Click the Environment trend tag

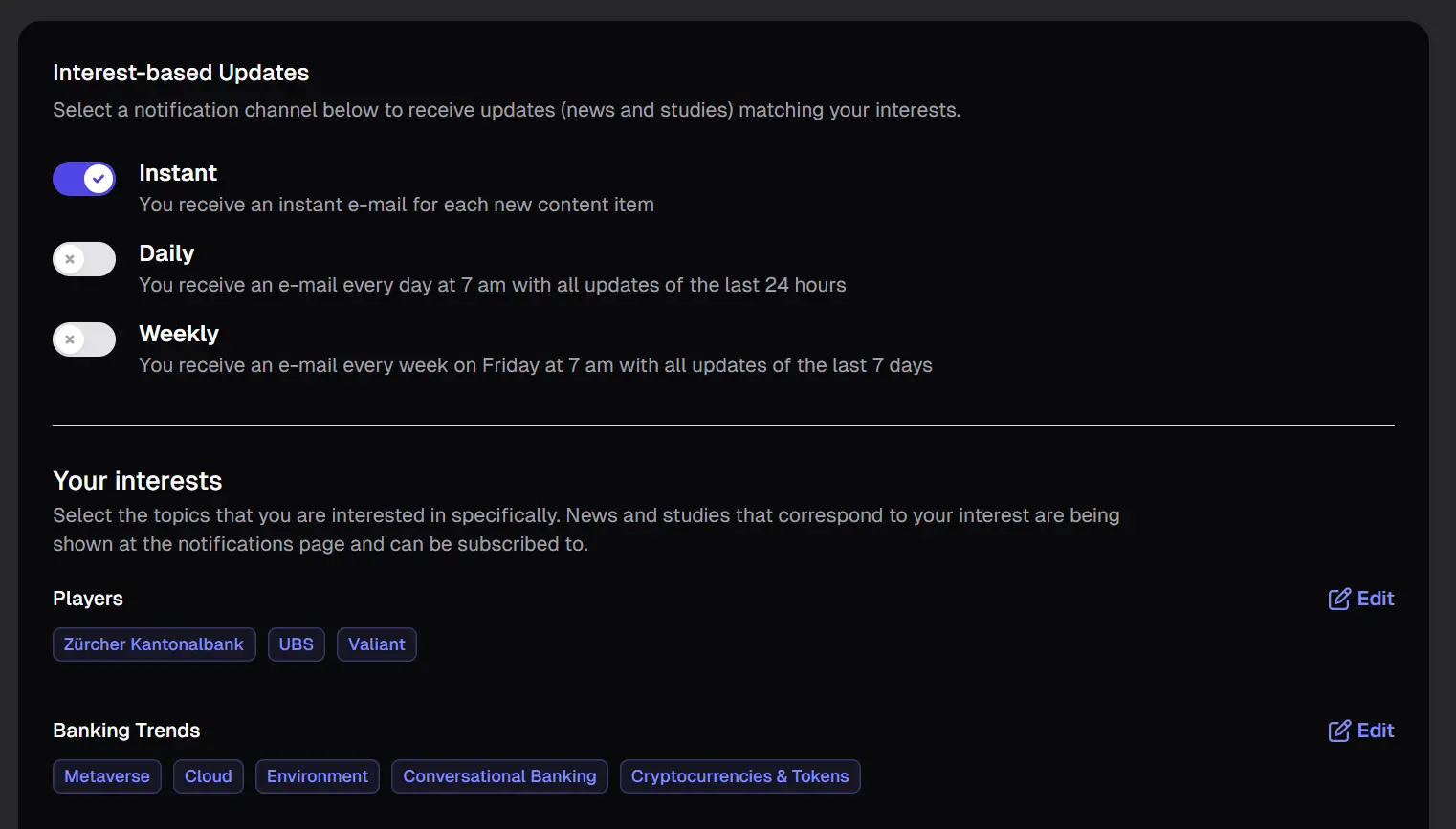click(318, 776)
